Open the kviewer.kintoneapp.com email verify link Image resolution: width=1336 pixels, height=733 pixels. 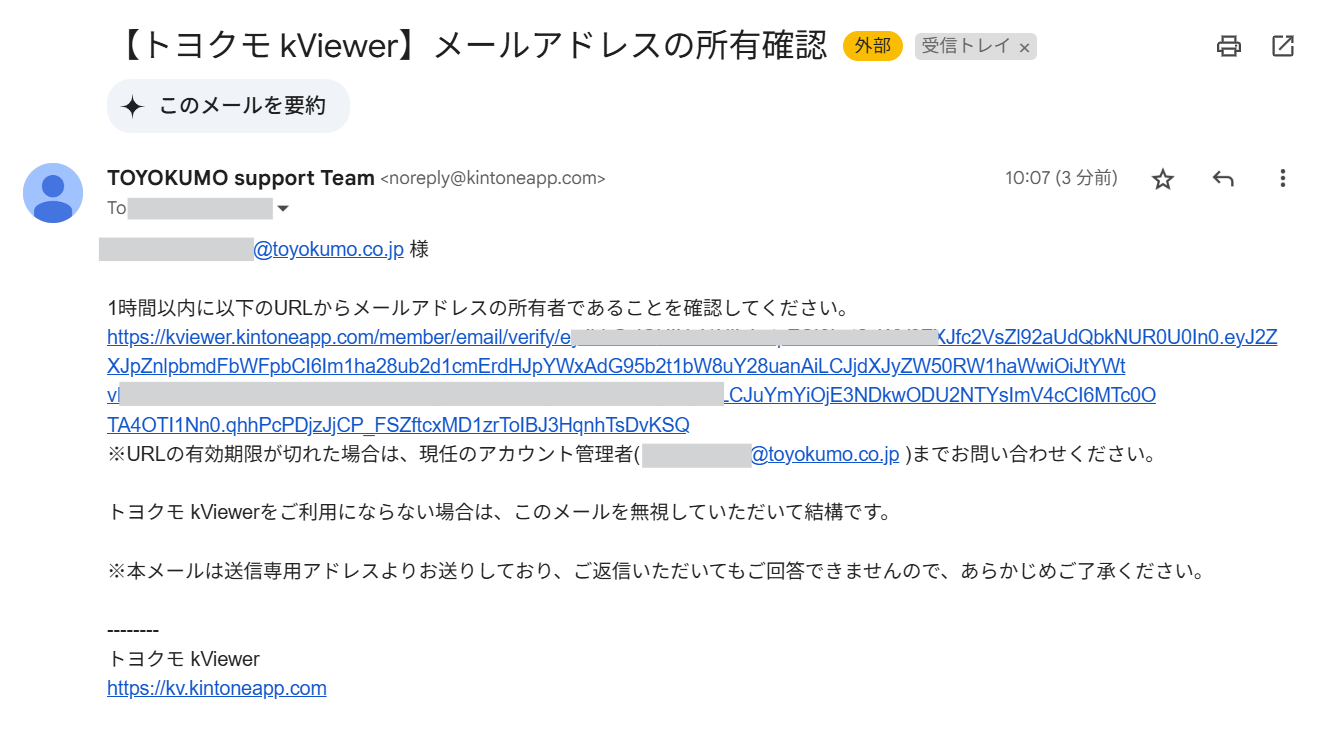point(692,381)
